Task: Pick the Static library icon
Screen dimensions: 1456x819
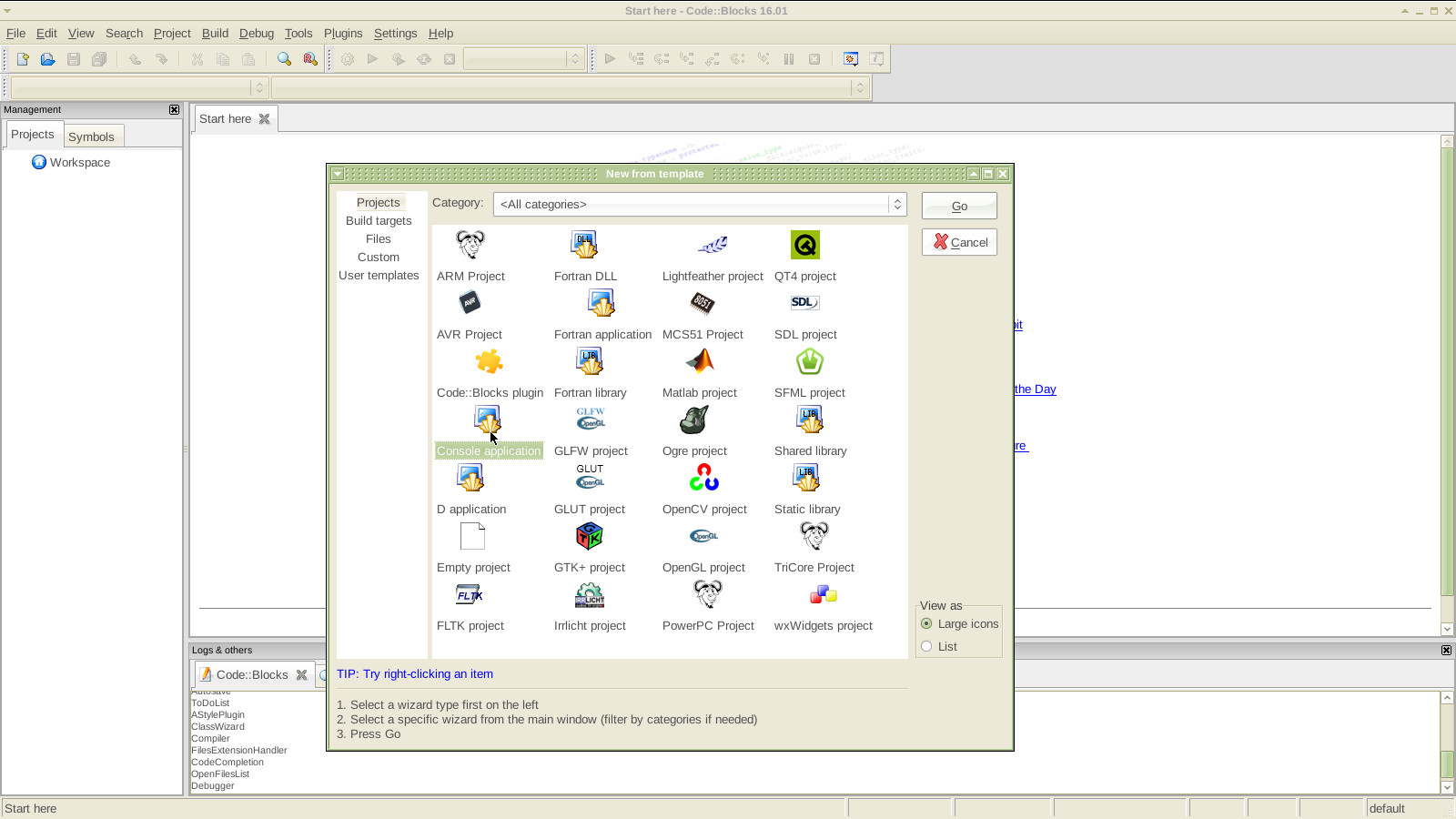Action: click(807, 477)
